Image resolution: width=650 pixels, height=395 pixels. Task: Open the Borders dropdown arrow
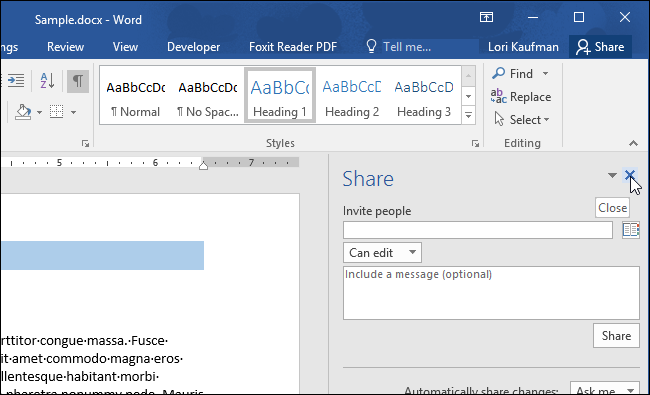pyautogui.click(x=73, y=112)
